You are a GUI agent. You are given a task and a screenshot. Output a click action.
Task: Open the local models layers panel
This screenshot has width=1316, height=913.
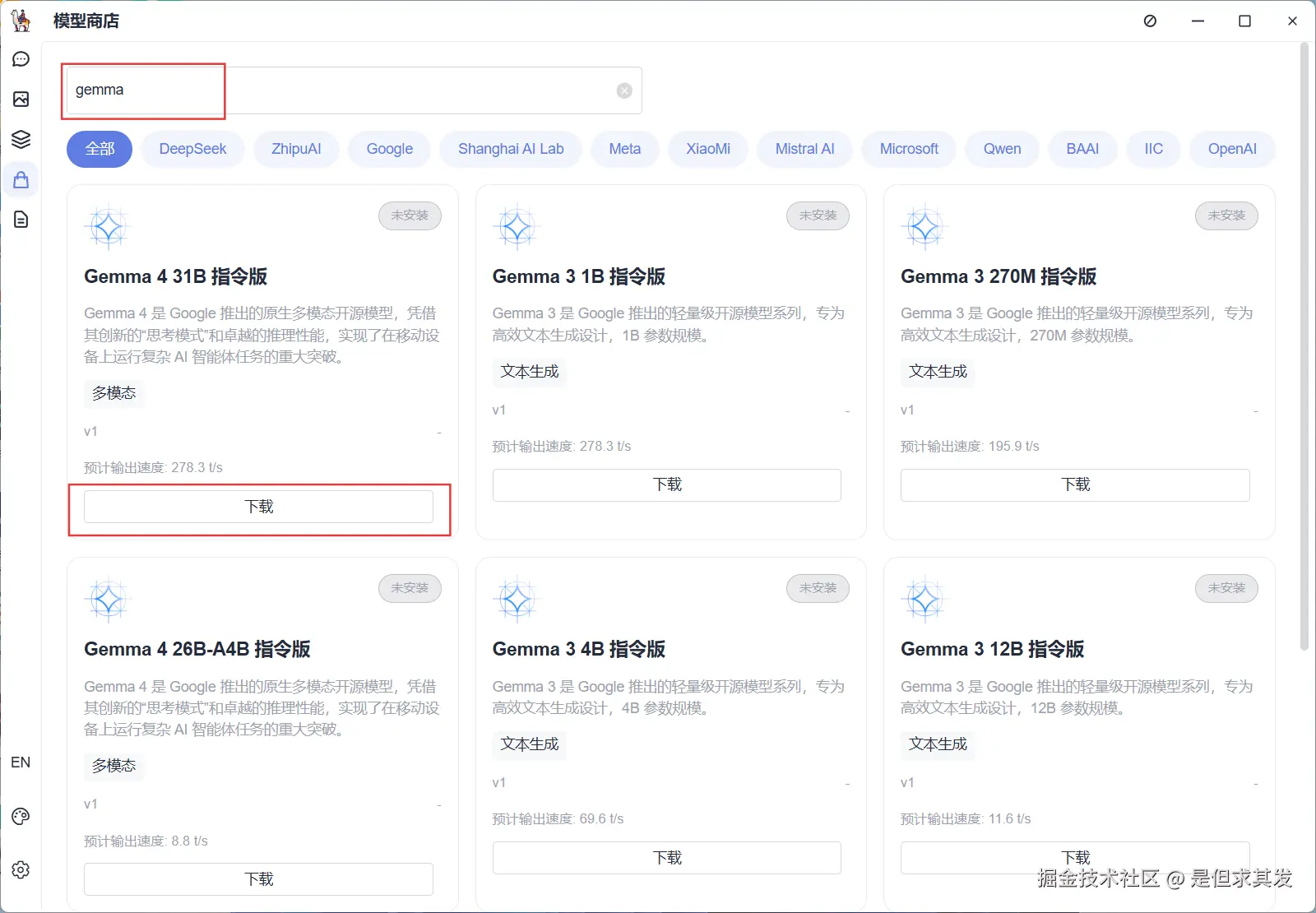[21, 139]
